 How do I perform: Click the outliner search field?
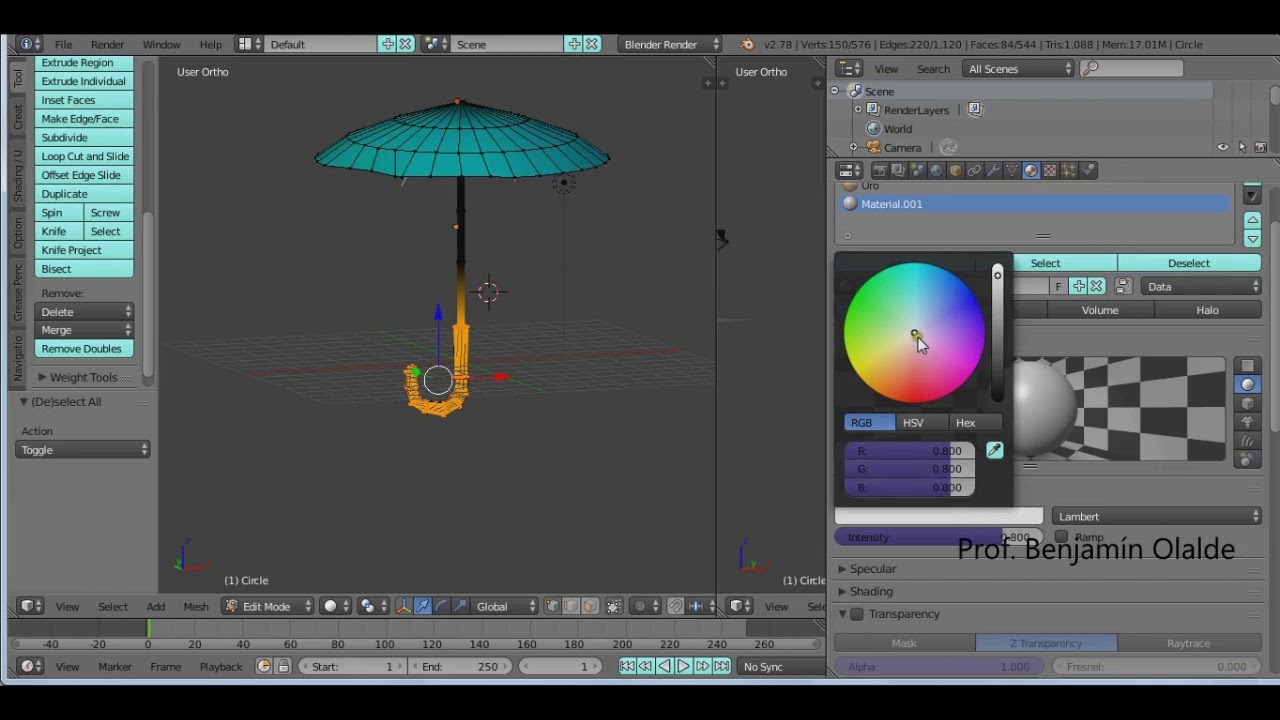pyautogui.click(x=1132, y=69)
